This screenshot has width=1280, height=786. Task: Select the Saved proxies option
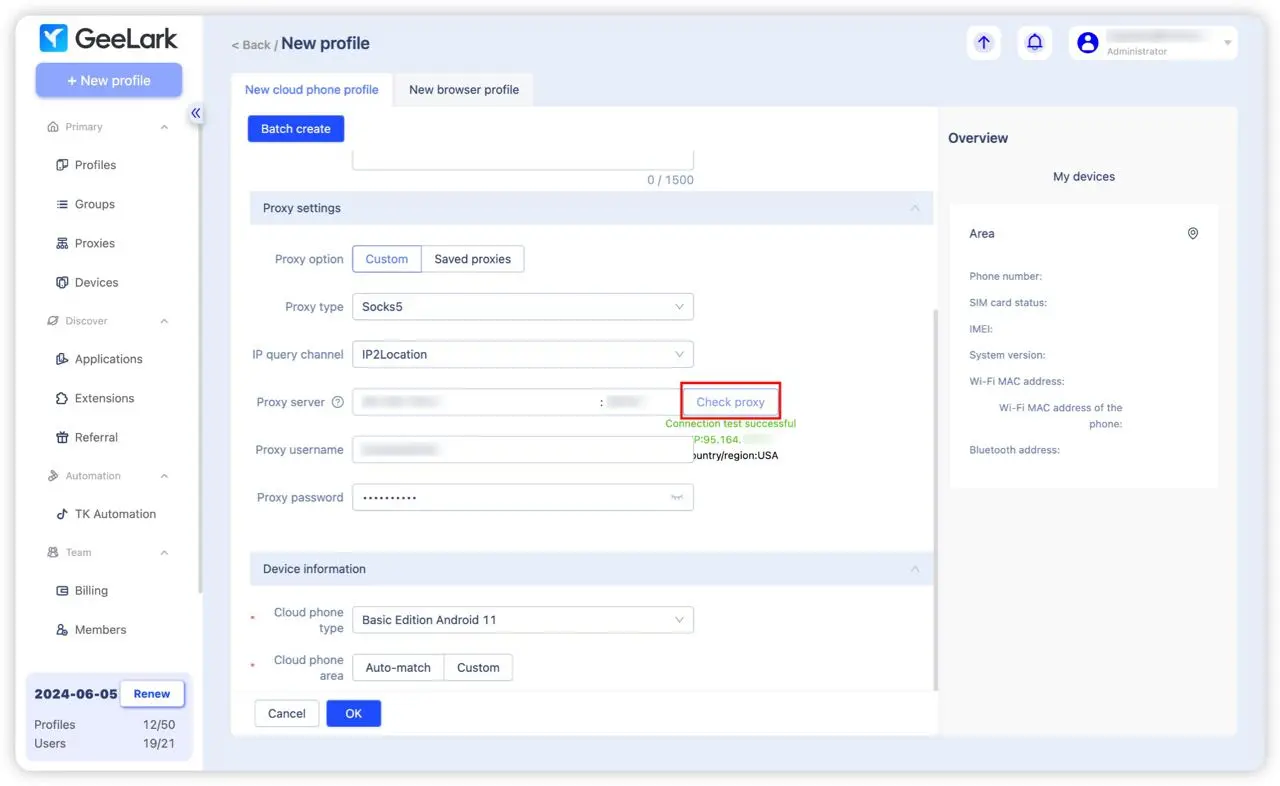tap(472, 259)
